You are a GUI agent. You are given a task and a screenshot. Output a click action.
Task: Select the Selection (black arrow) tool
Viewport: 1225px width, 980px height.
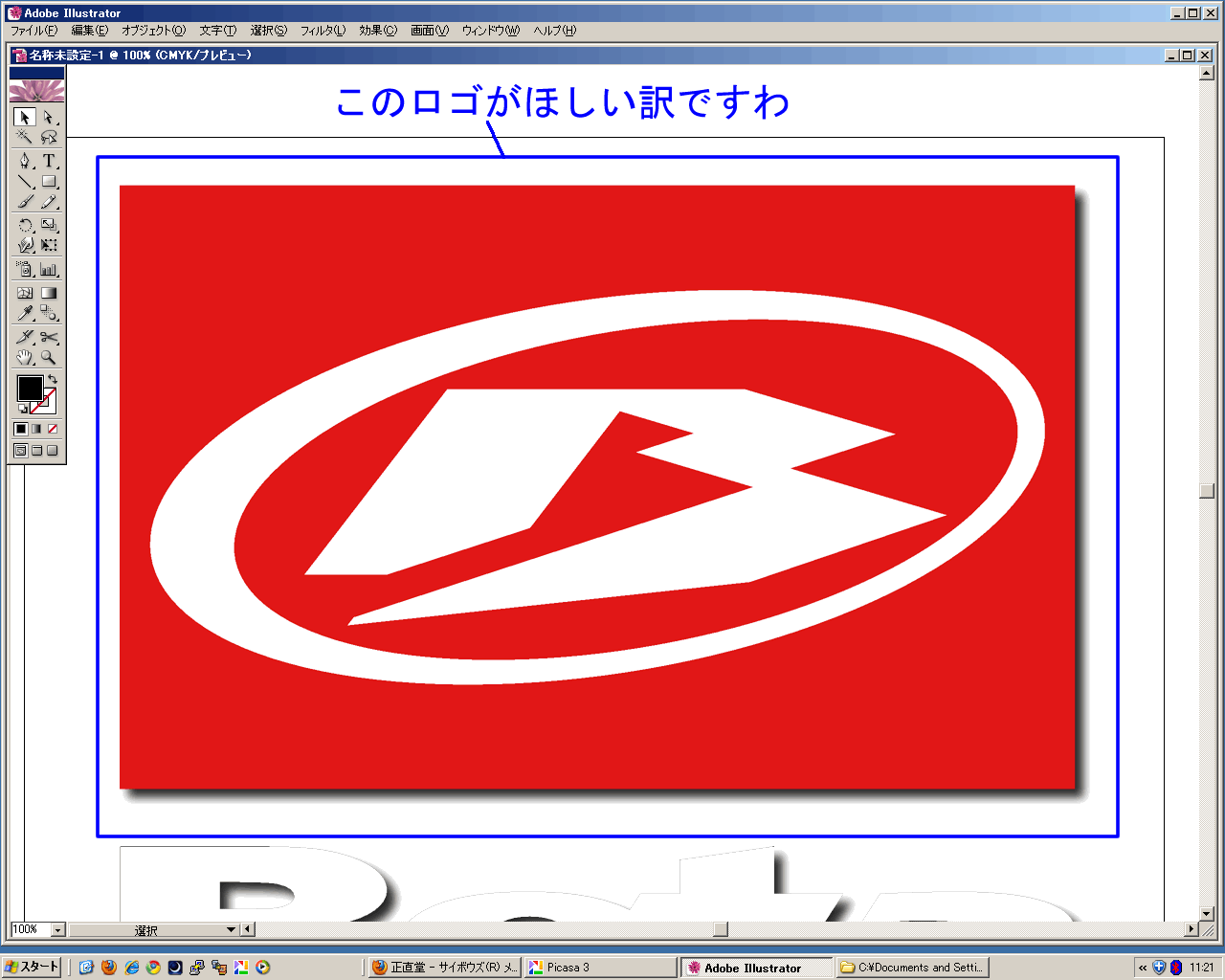26,117
